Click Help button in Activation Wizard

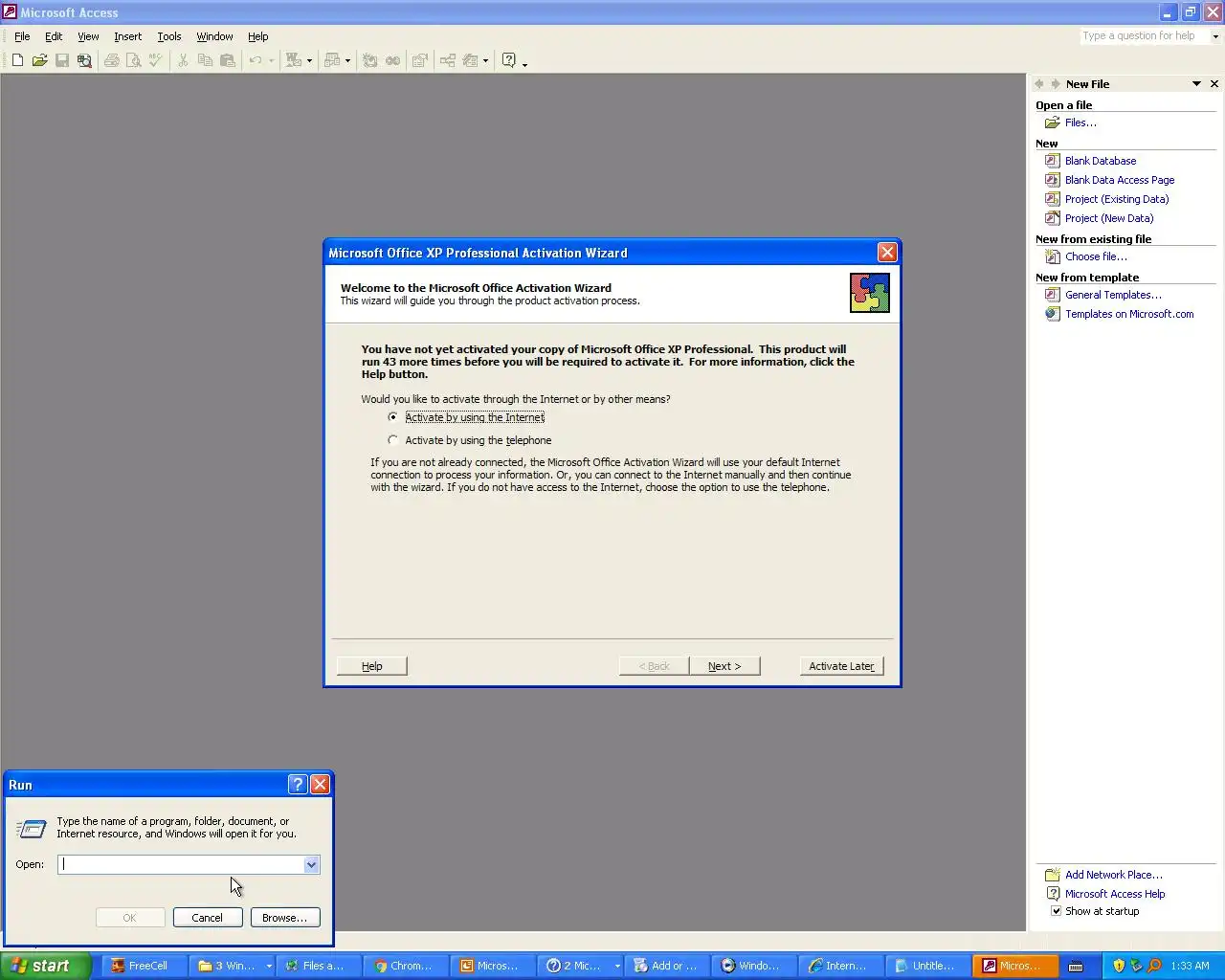pyautogui.click(x=372, y=666)
